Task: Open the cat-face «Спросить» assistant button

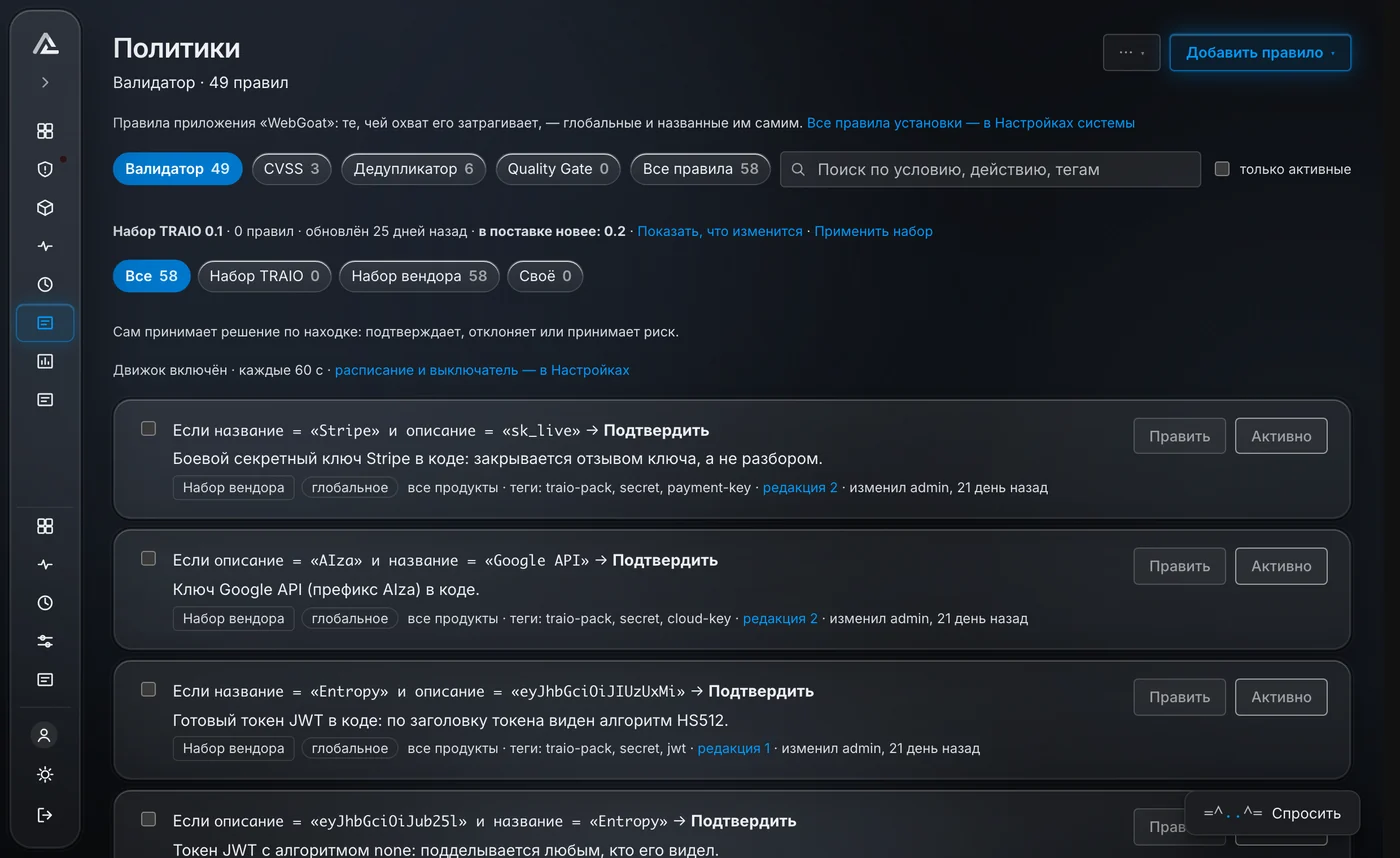Action: pyautogui.click(x=1272, y=813)
